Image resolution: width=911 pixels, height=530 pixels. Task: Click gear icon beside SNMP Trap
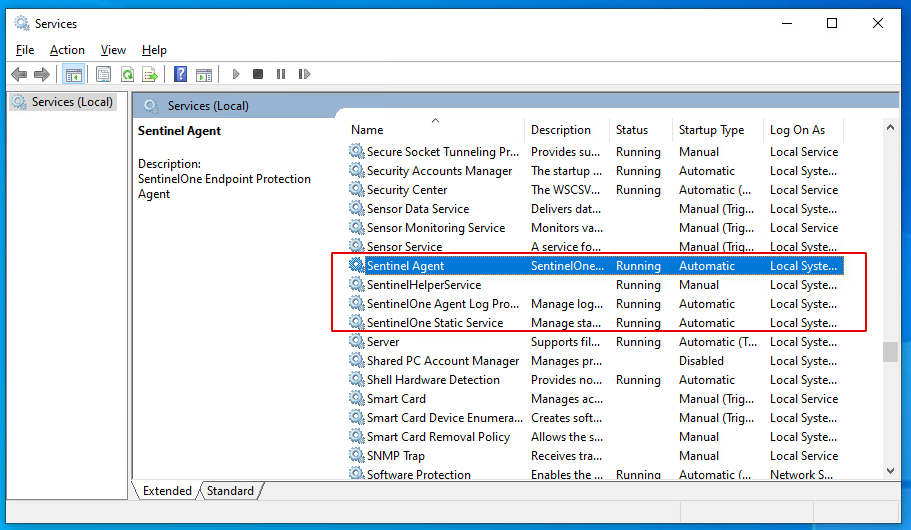click(x=356, y=456)
